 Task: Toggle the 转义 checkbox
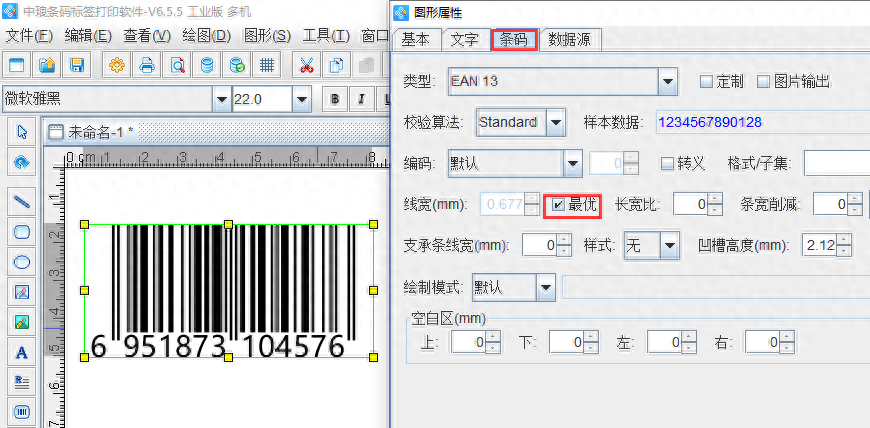coord(667,163)
